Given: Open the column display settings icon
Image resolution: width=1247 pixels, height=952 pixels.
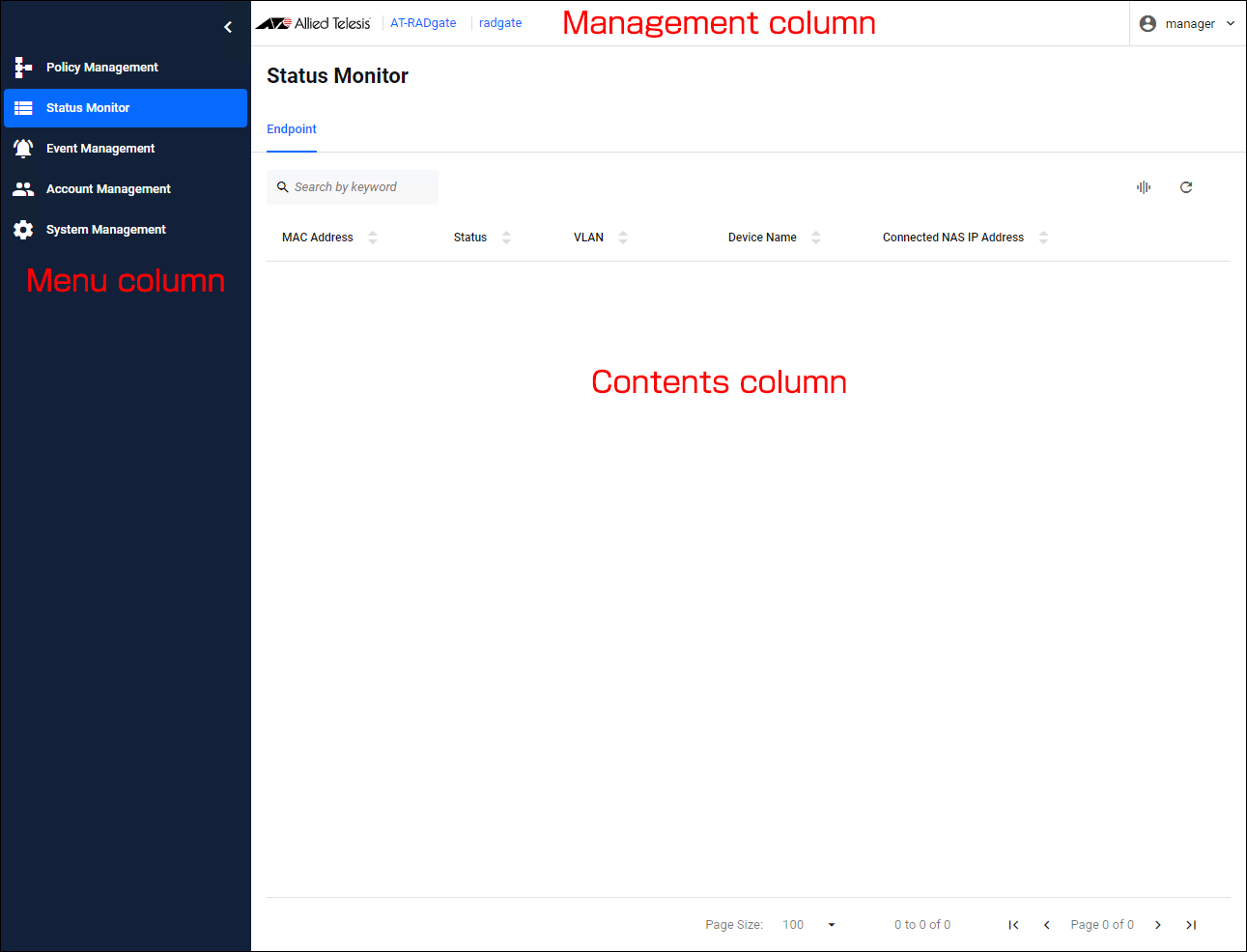Looking at the screenshot, I should pyautogui.click(x=1144, y=187).
